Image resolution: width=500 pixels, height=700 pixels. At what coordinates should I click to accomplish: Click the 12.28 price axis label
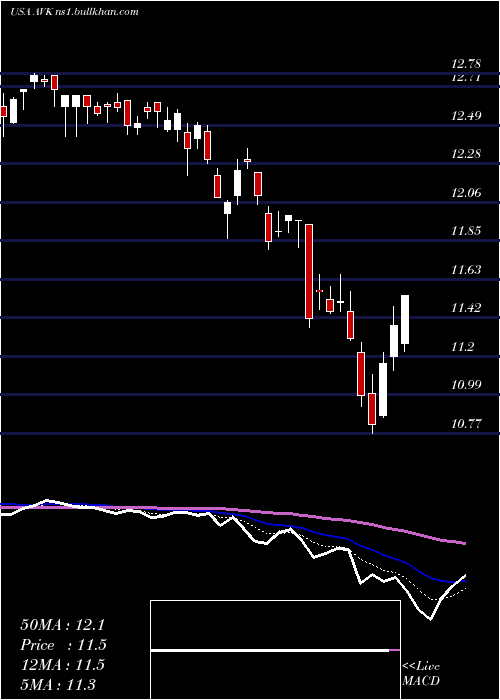pos(467,154)
